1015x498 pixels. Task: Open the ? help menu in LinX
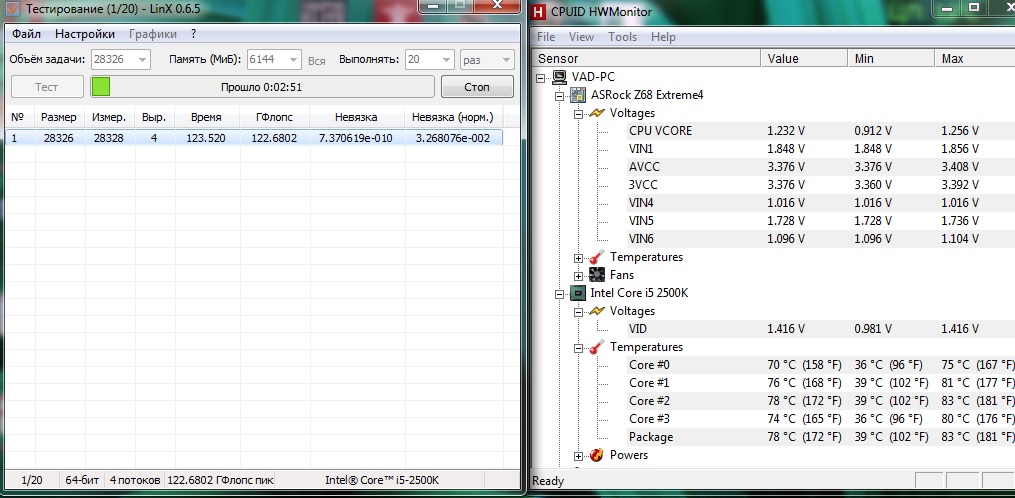[x=194, y=34]
